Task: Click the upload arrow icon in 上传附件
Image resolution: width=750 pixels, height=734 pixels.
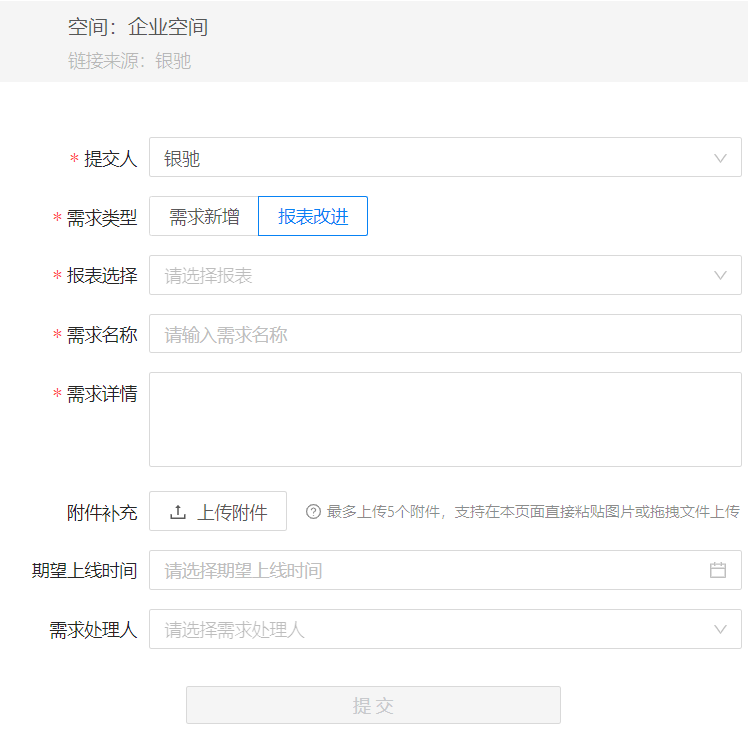Action: pyautogui.click(x=178, y=512)
